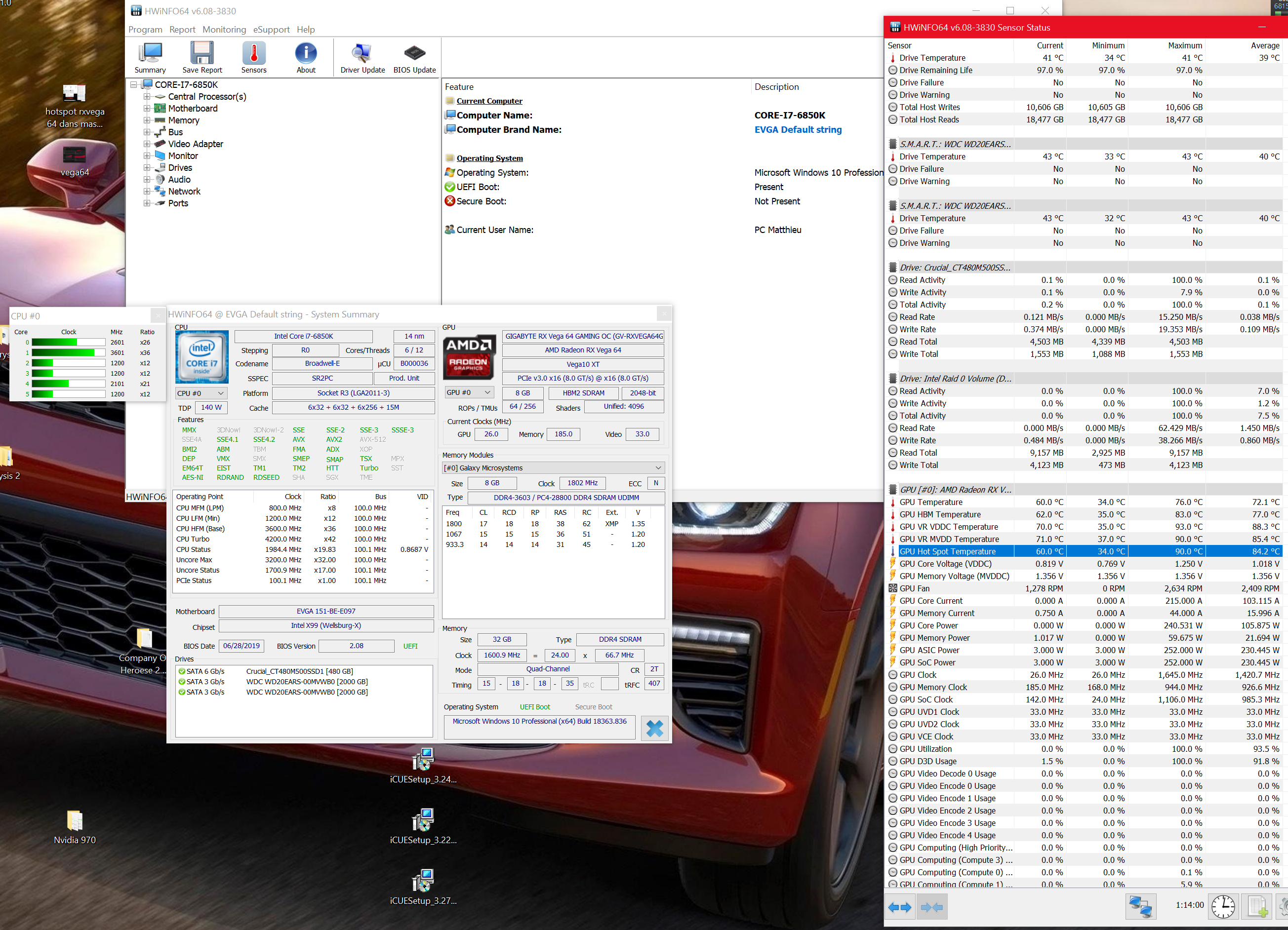
Task: Open the Galaxy Microsystems memory module dropdown
Action: pos(553,468)
